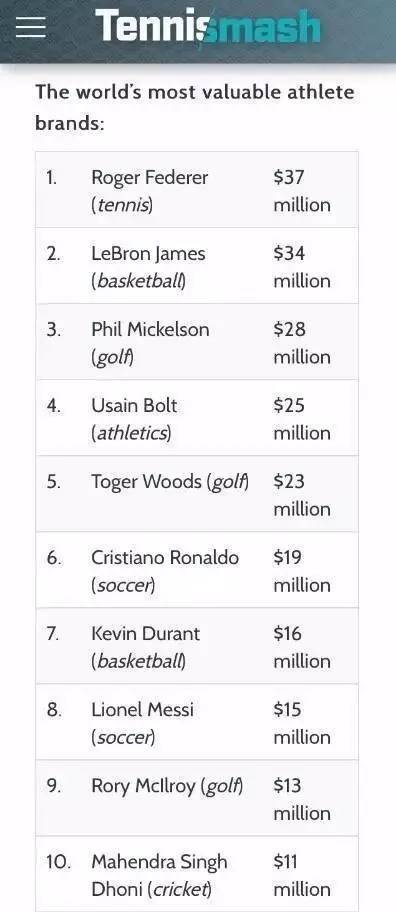This screenshot has height=912, width=396.
Task: Click rank number 1 cell
Action: (52, 177)
